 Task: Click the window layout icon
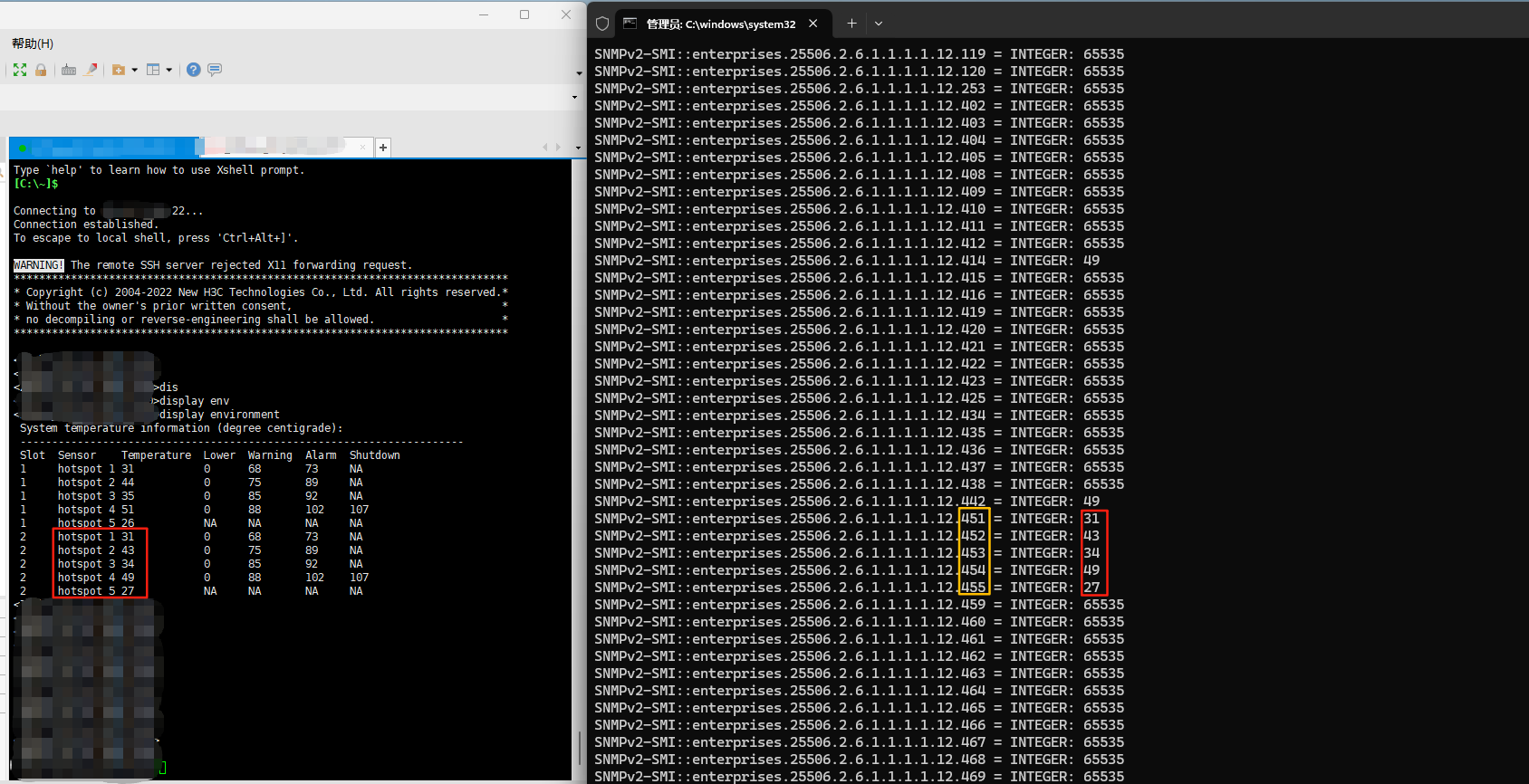coord(153,70)
